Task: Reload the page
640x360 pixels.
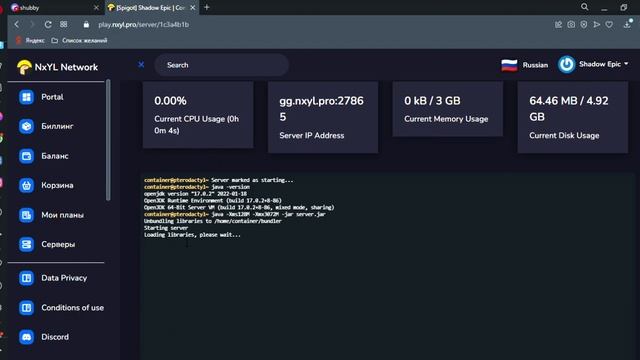Action: pyautogui.click(x=48, y=24)
